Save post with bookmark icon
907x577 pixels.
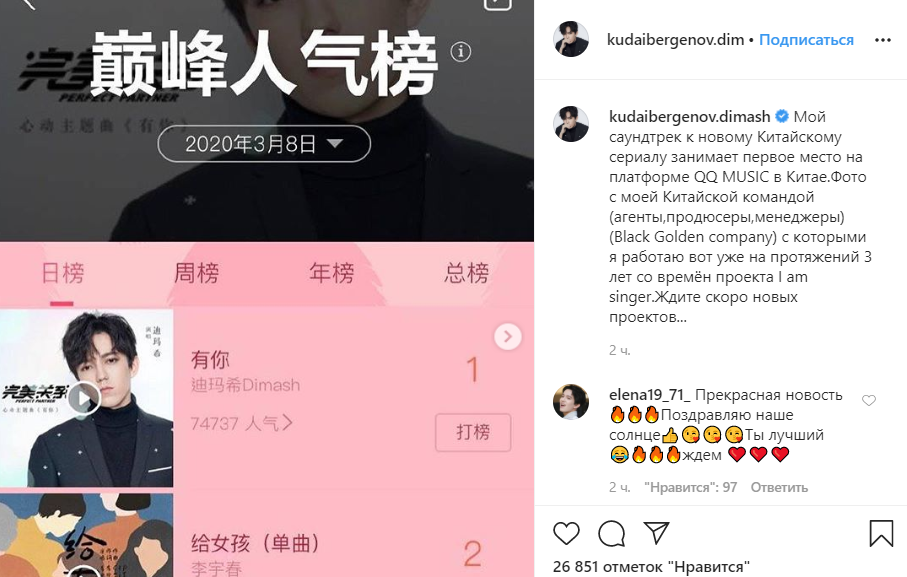tap(881, 533)
